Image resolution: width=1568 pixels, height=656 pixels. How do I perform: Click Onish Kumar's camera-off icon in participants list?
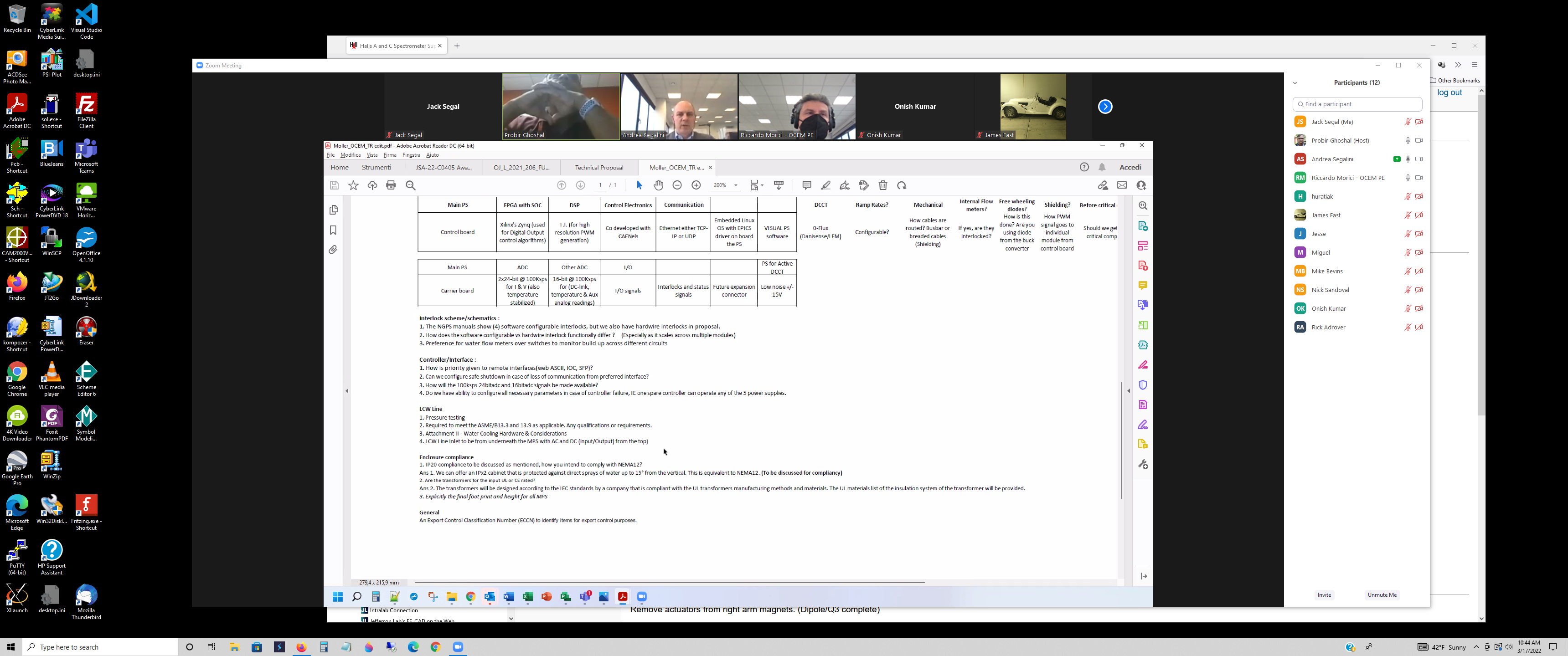(1419, 308)
